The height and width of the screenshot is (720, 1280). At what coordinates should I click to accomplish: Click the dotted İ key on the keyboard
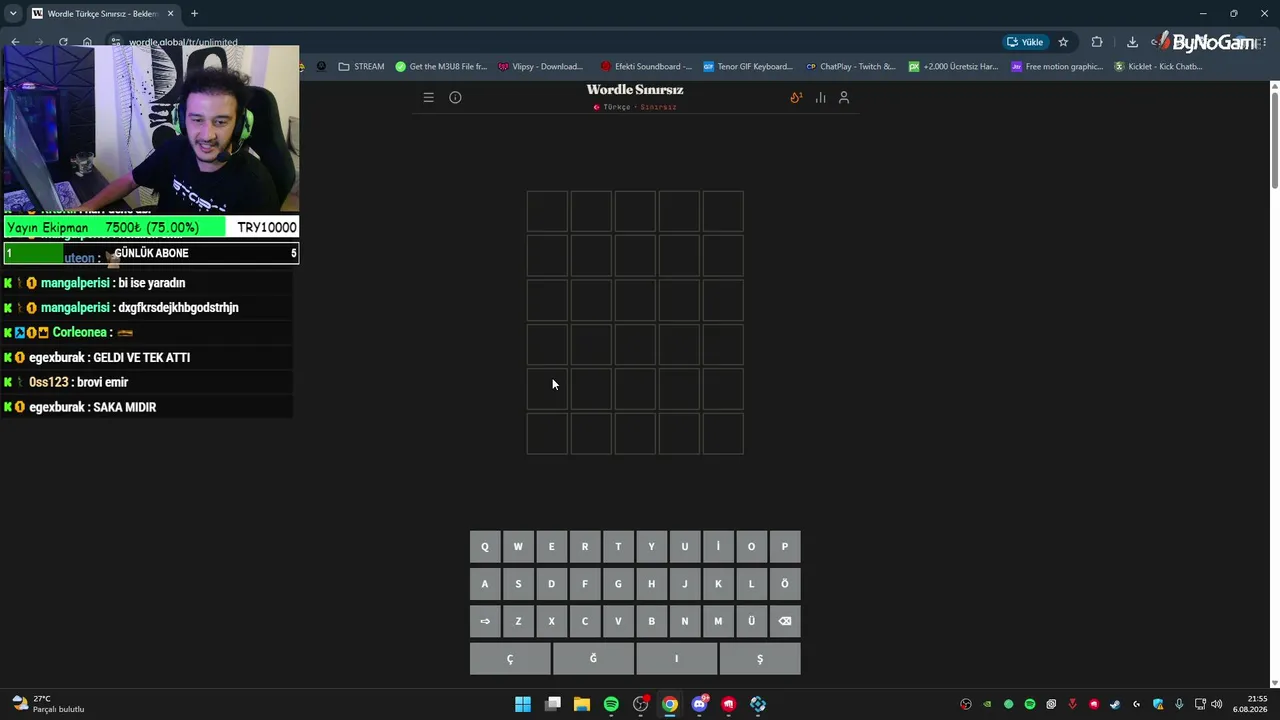coord(718,547)
